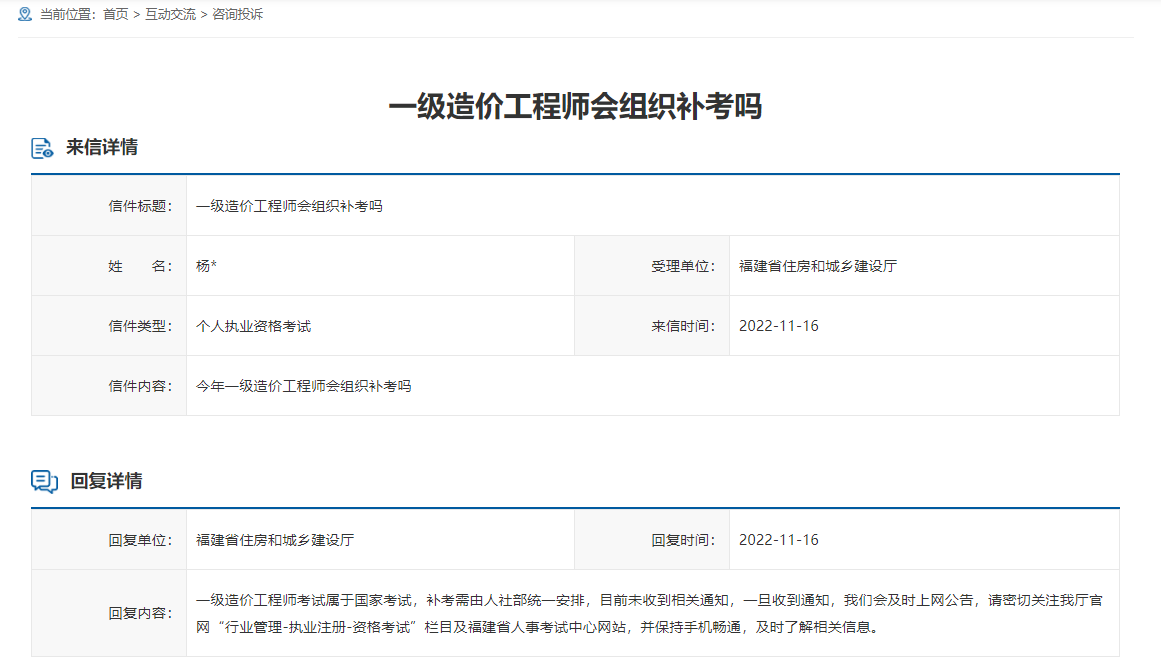The image size is (1161, 669).
Task: Click the 信件类型 label
Action: pos(140,326)
